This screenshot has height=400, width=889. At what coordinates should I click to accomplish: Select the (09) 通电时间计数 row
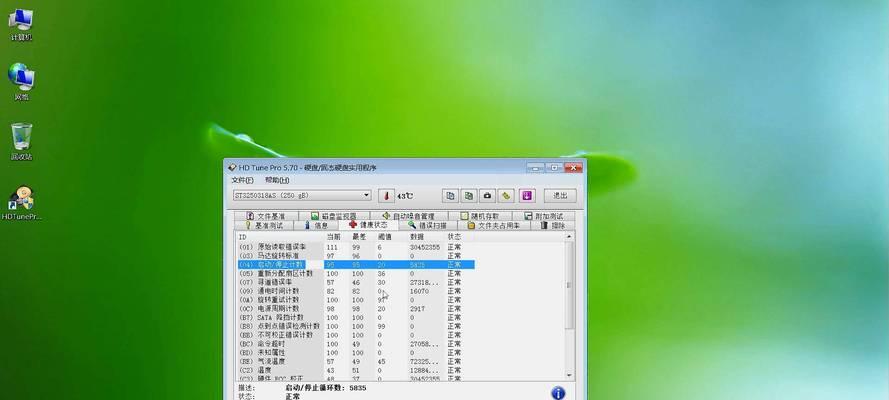click(355, 291)
